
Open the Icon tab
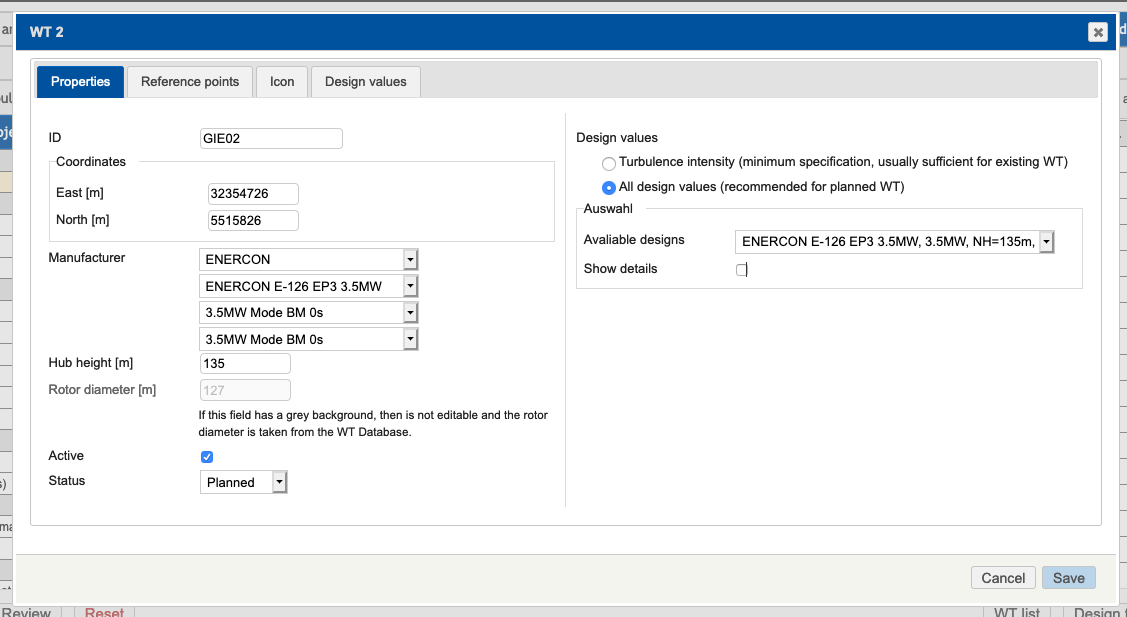tap(282, 81)
